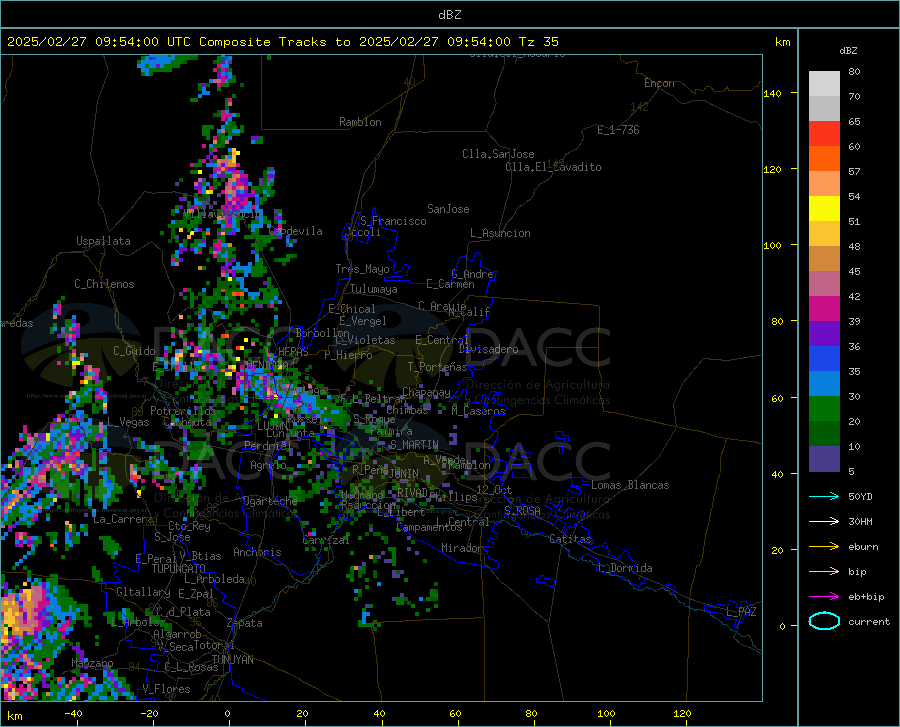This screenshot has height=727, width=900.
Task: Click the TUNUYAN place label
Action: tap(232, 660)
